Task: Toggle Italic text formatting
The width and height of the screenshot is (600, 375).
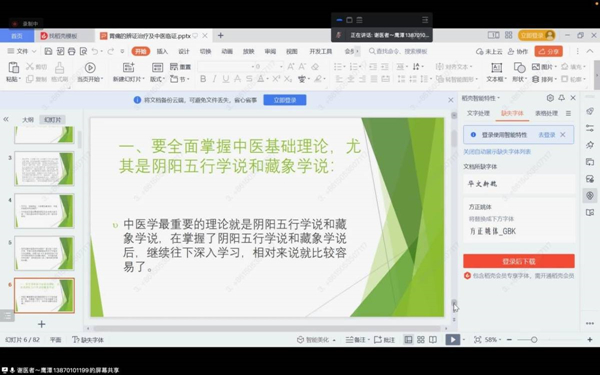Action: coord(214,79)
